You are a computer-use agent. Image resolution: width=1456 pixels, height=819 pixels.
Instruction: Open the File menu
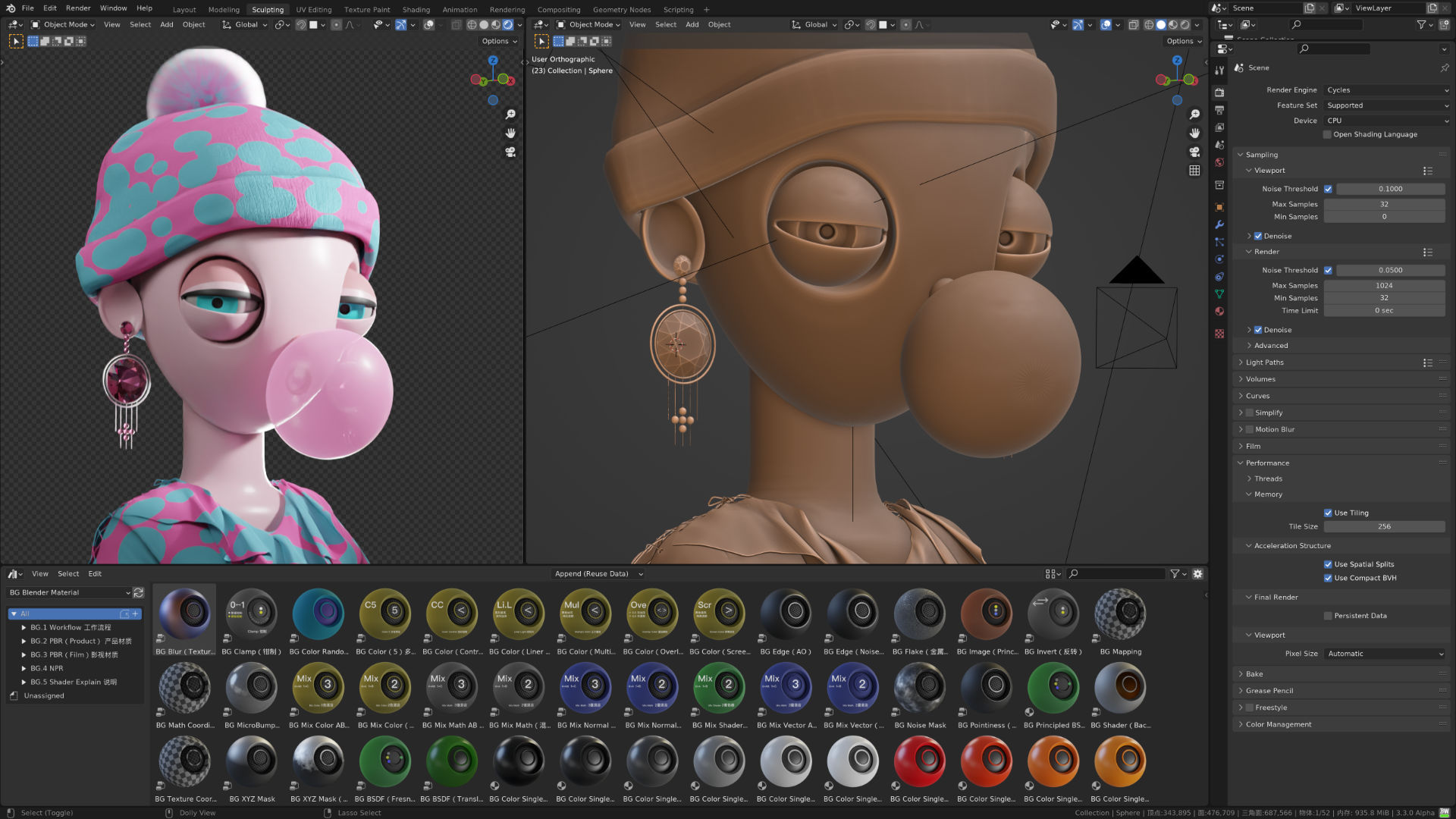[28, 8]
